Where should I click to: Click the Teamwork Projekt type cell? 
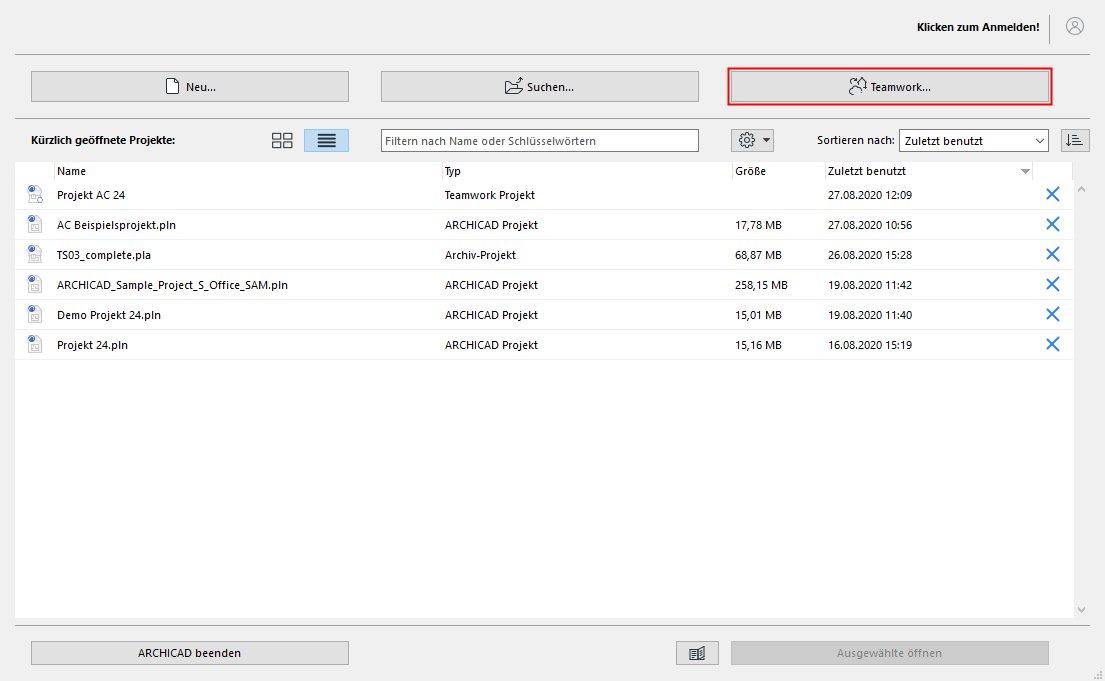click(490, 195)
